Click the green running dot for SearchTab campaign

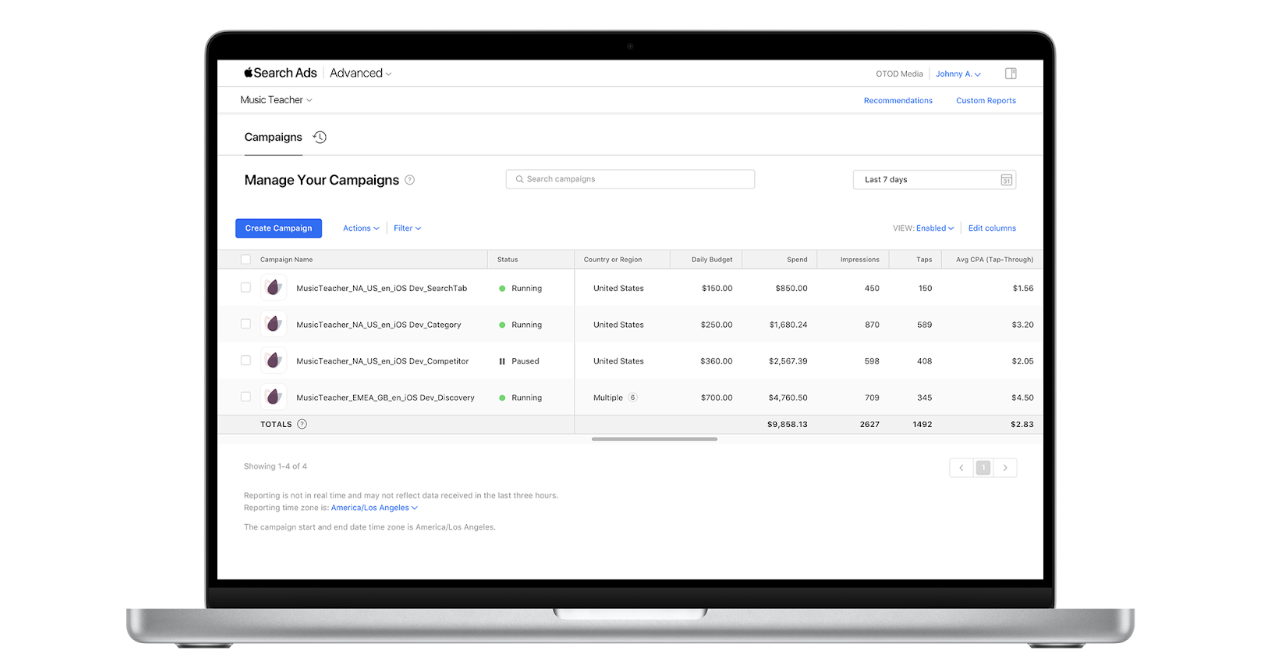tap(502, 288)
